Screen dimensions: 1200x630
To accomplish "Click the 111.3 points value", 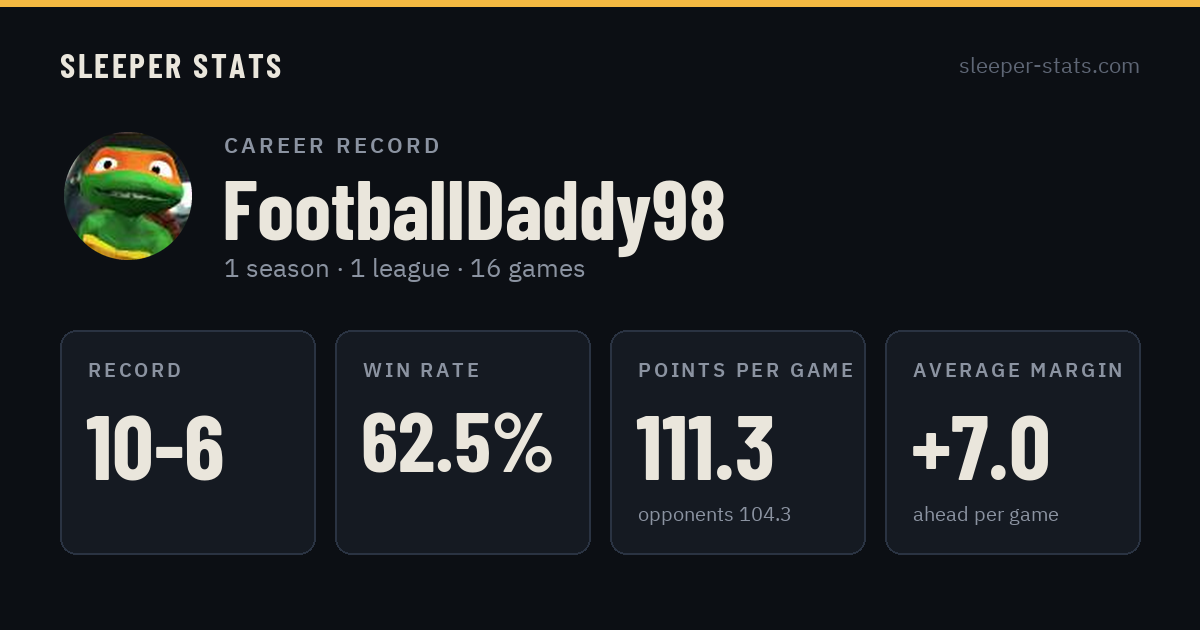I will [705, 448].
